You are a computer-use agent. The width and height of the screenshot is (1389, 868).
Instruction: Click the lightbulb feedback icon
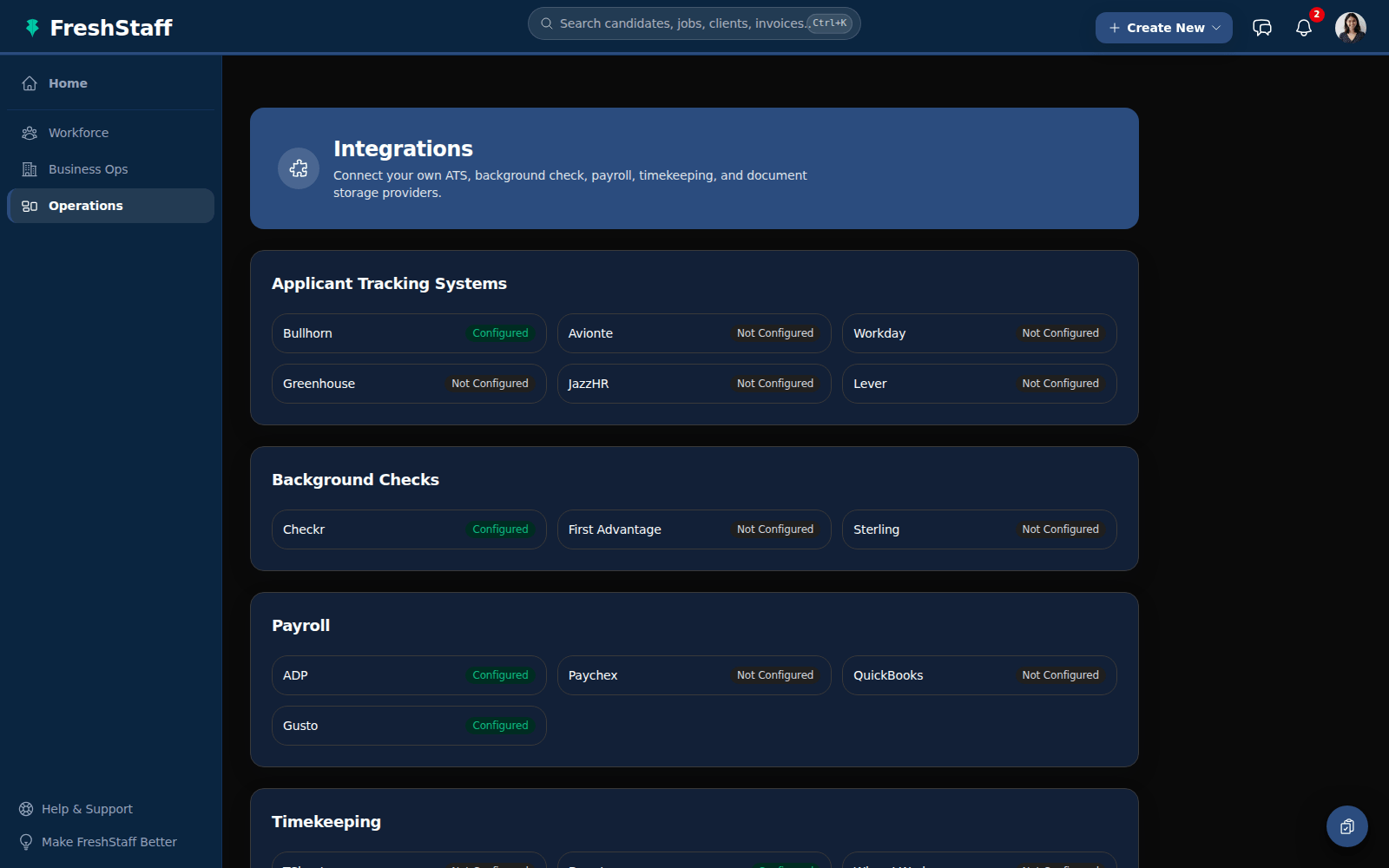click(26, 842)
